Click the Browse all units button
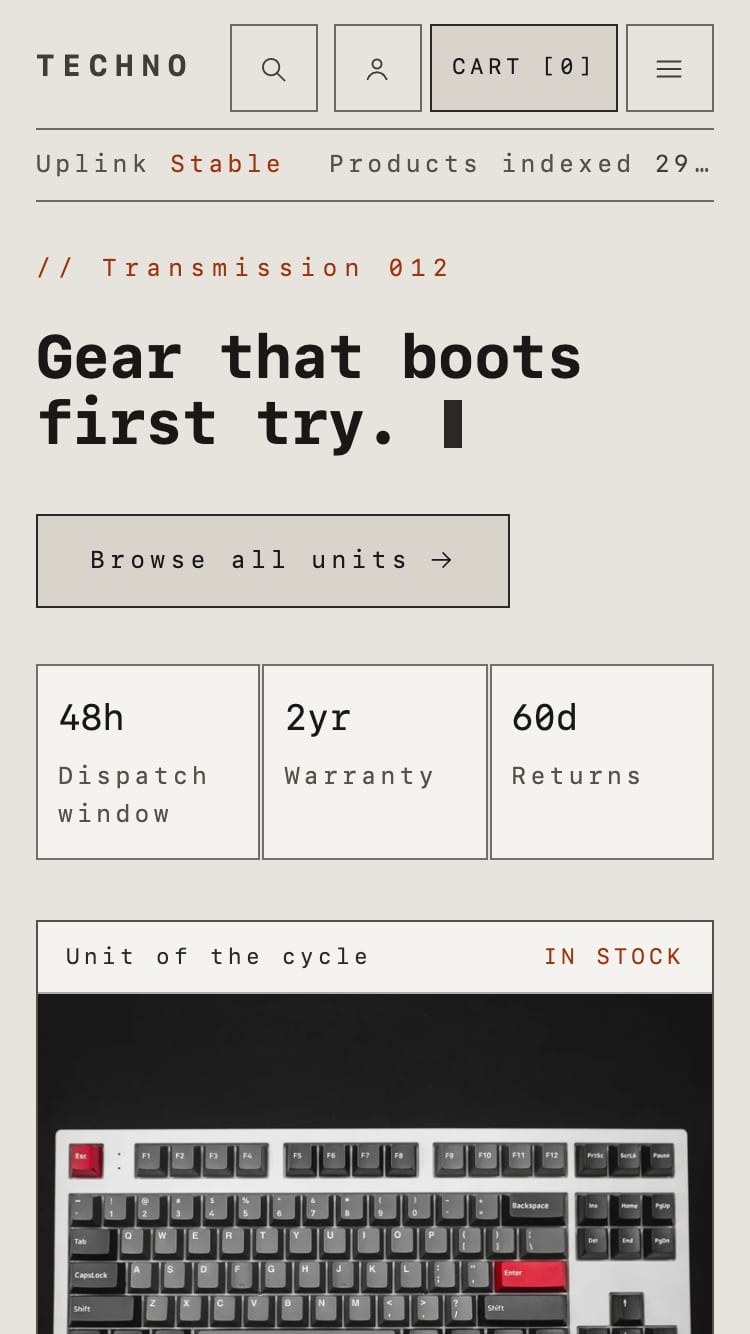The image size is (750, 1334). tap(273, 561)
